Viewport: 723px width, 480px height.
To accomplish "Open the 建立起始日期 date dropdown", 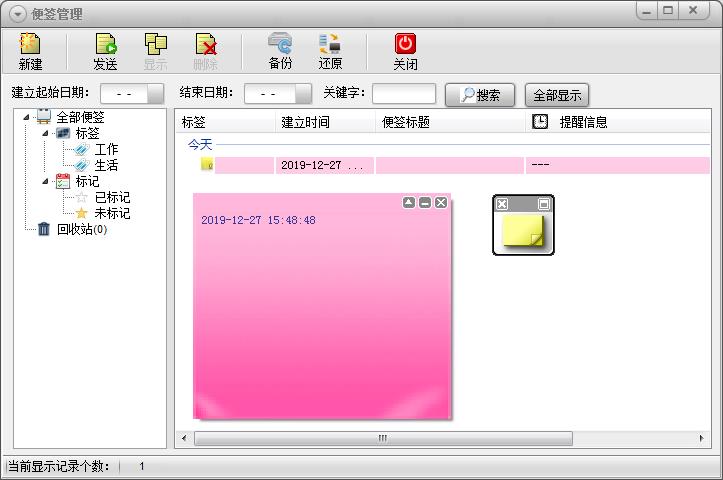I will point(155,94).
